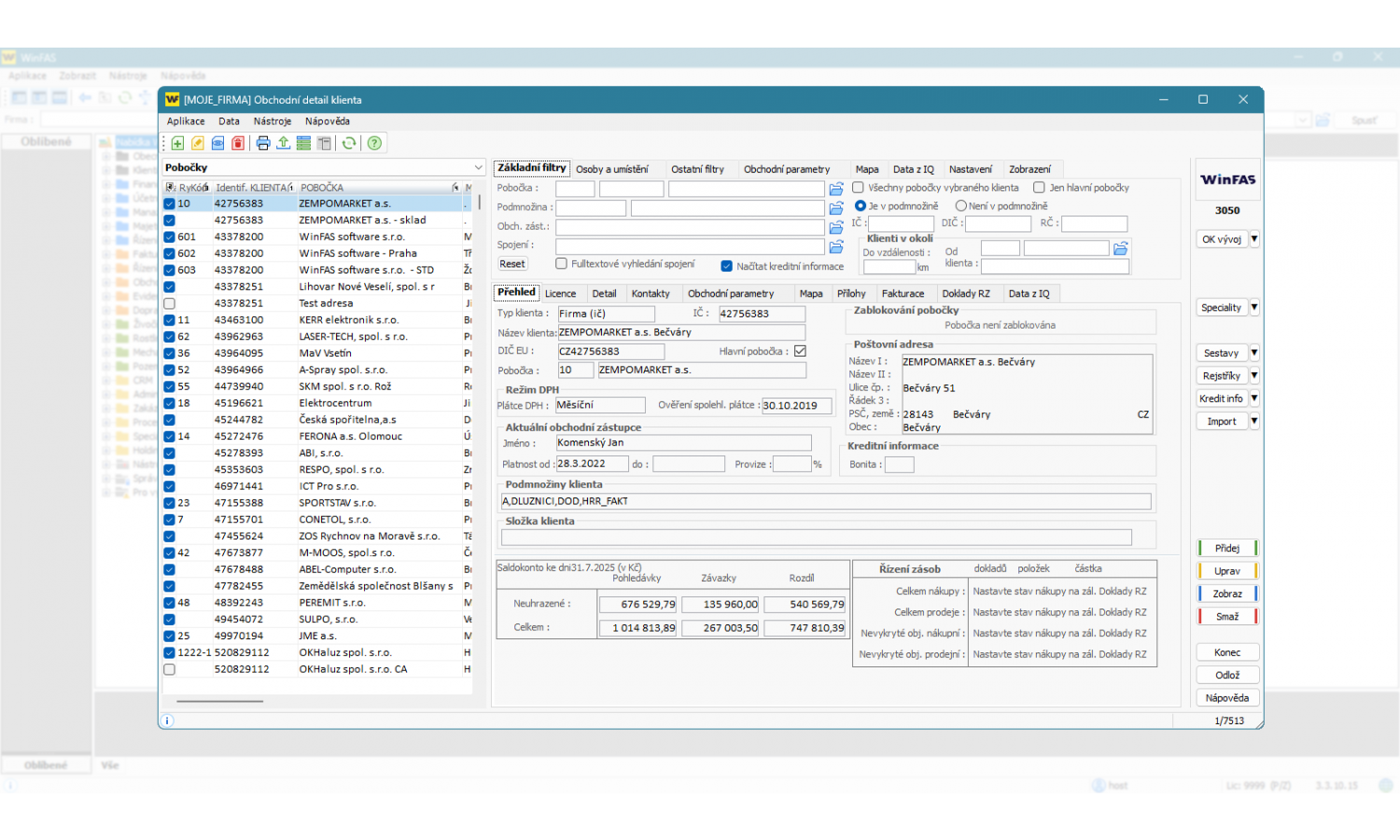Uncheck Načítat kreditní informace checkbox
The image size is (1400, 840).
point(727,266)
